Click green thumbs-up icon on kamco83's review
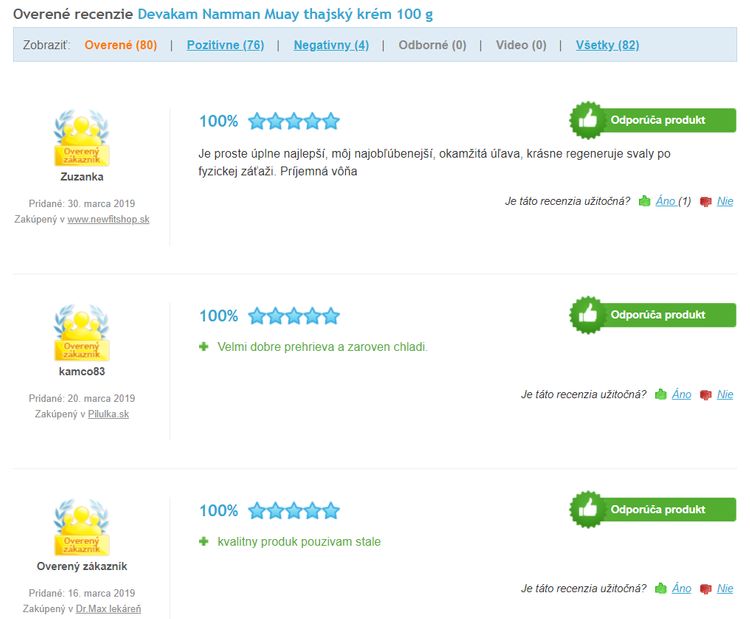The width and height of the screenshot is (750, 619). (x=661, y=394)
